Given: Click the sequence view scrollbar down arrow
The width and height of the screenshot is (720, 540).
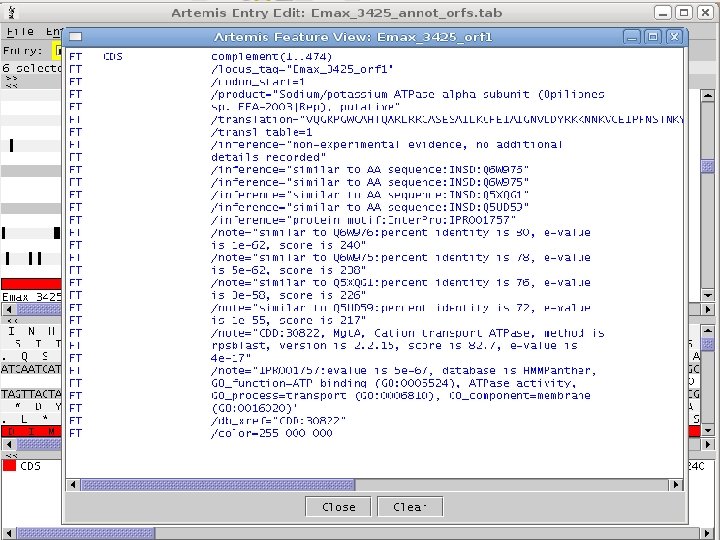Looking at the screenshot, I should [x=708, y=431].
